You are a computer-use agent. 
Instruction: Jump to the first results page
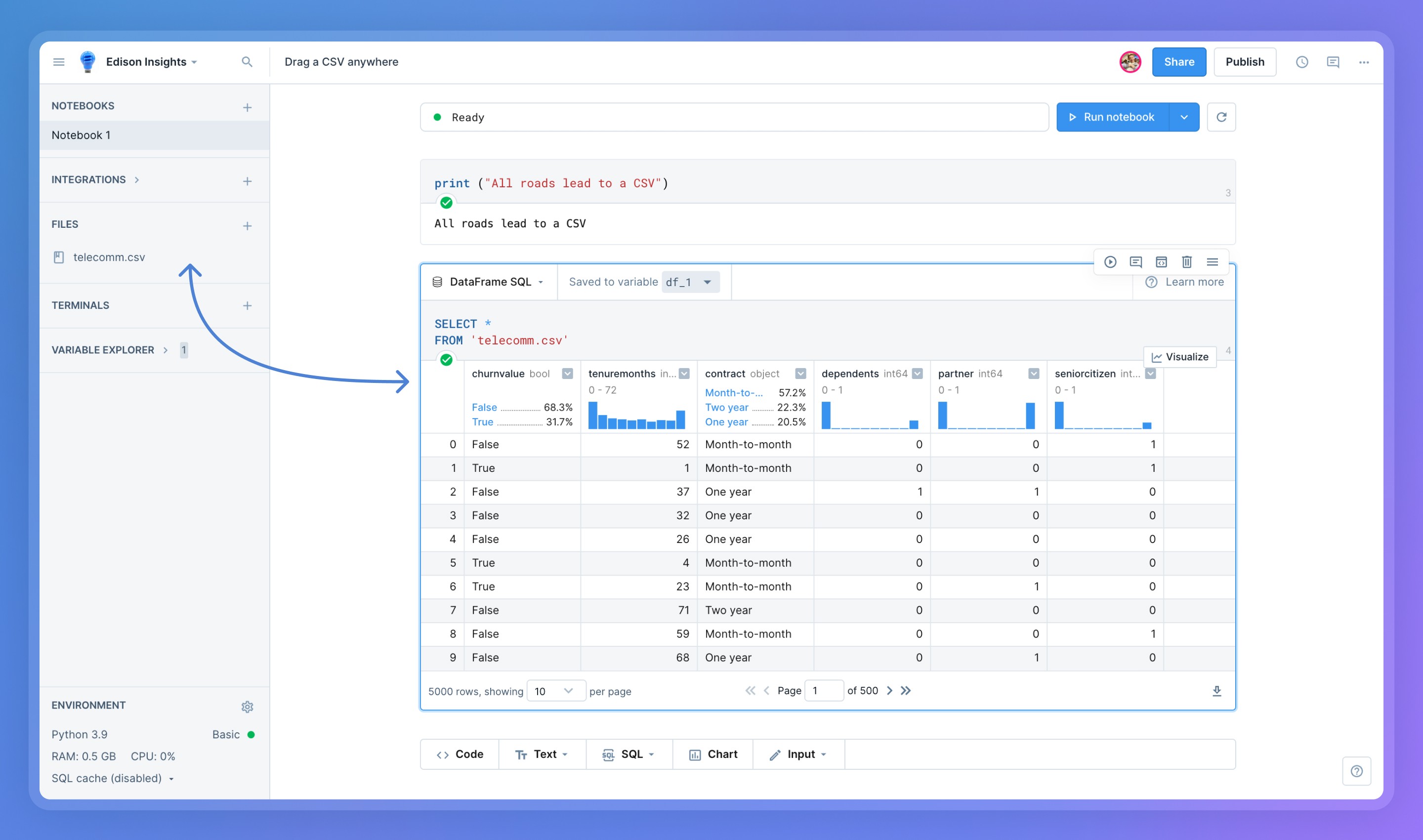[x=751, y=691]
